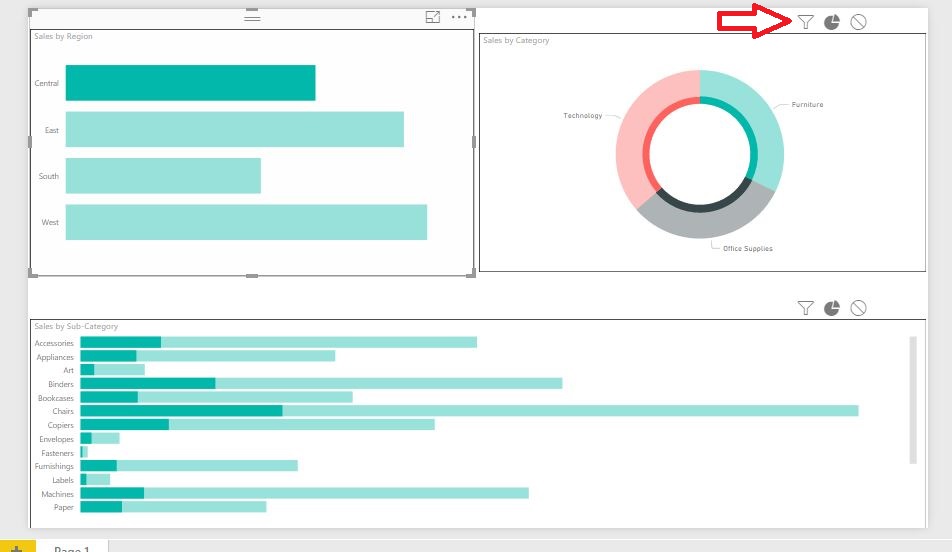This screenshot has height=552, width=952.
Task: Set Highlight interaction on Sales by Sub-Category chart
Action: point(832,308)
